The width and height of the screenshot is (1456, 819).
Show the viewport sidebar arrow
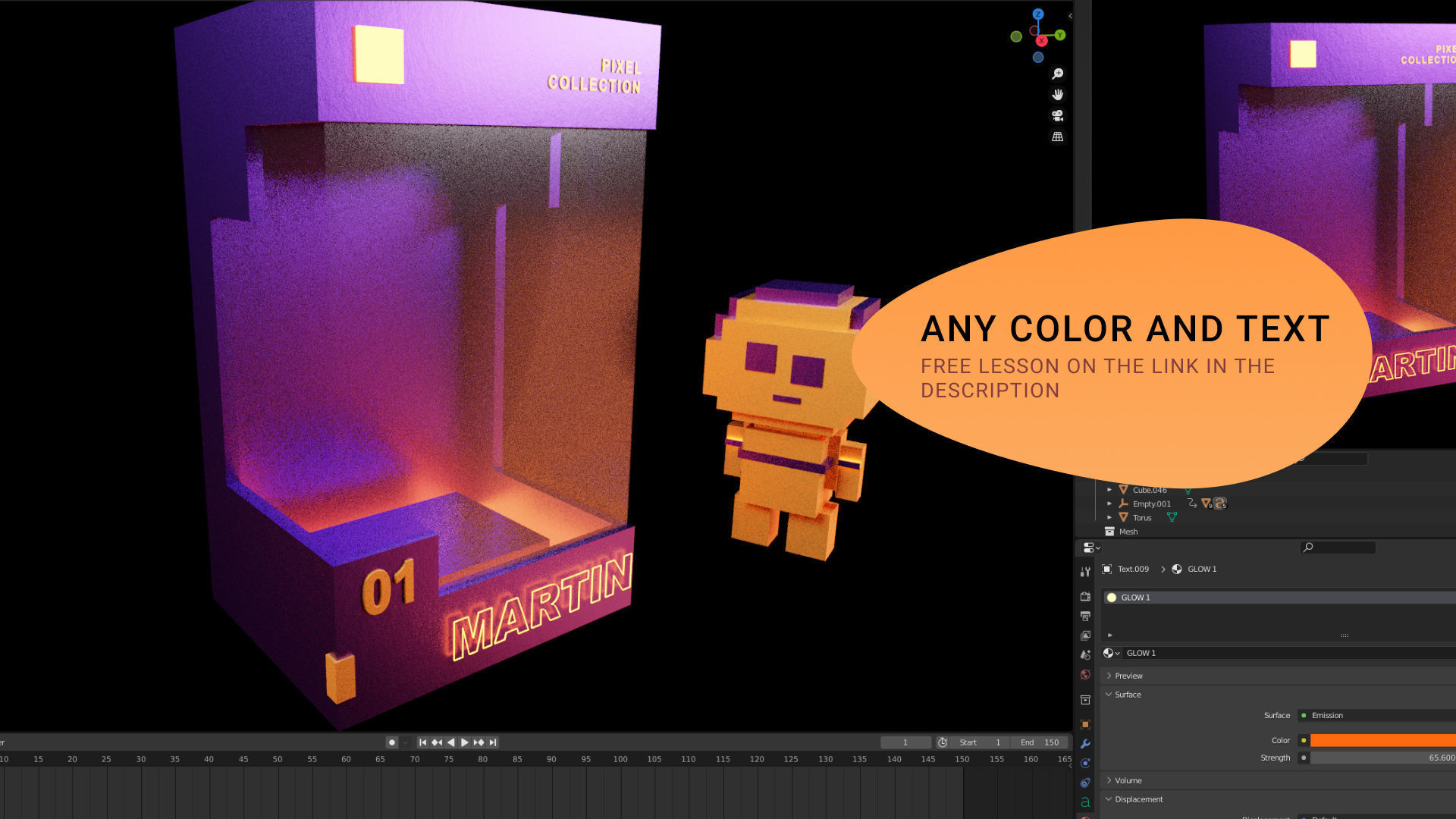1070,16
